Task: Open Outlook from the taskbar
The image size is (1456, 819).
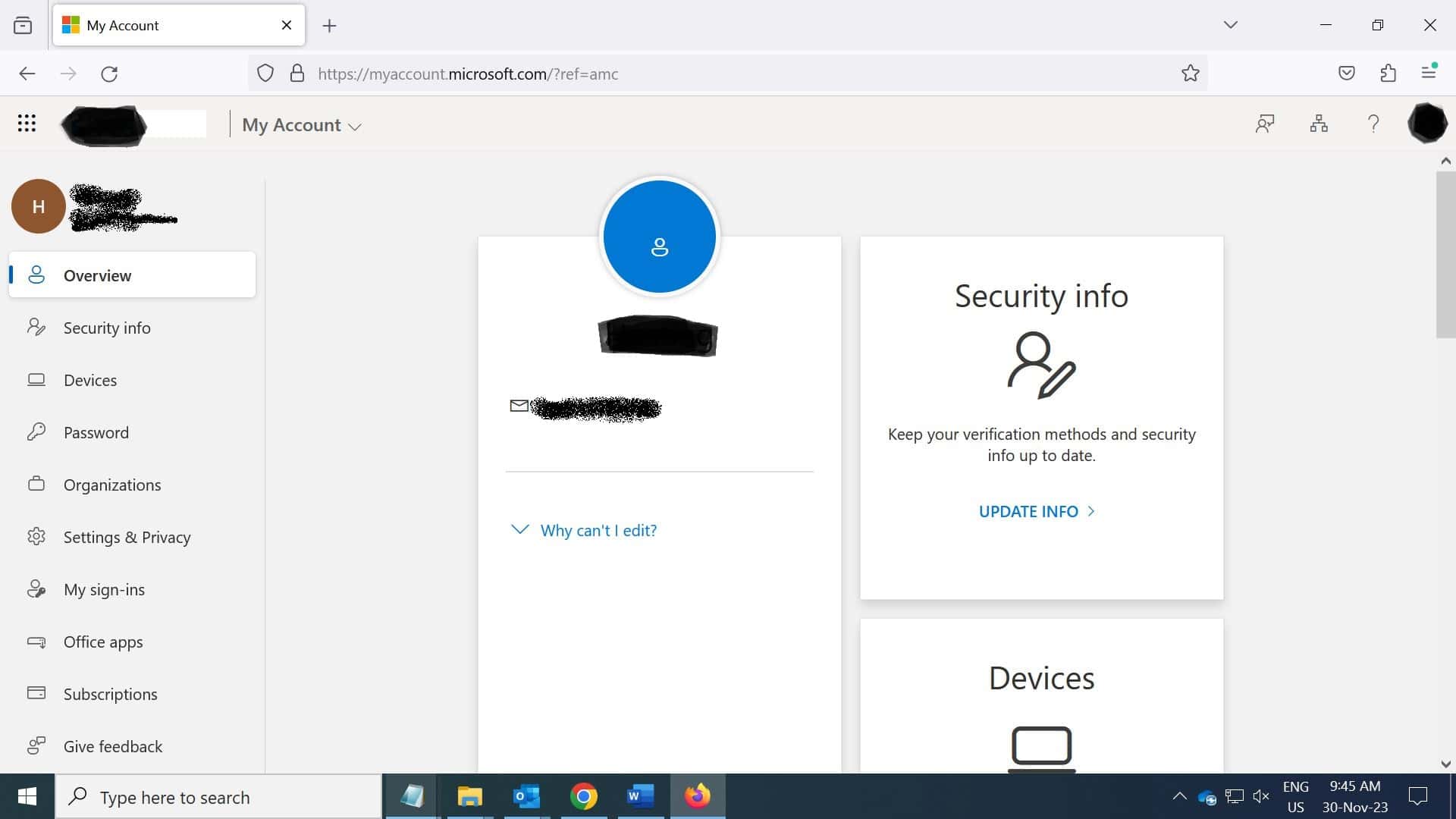Action: (526, 796)
